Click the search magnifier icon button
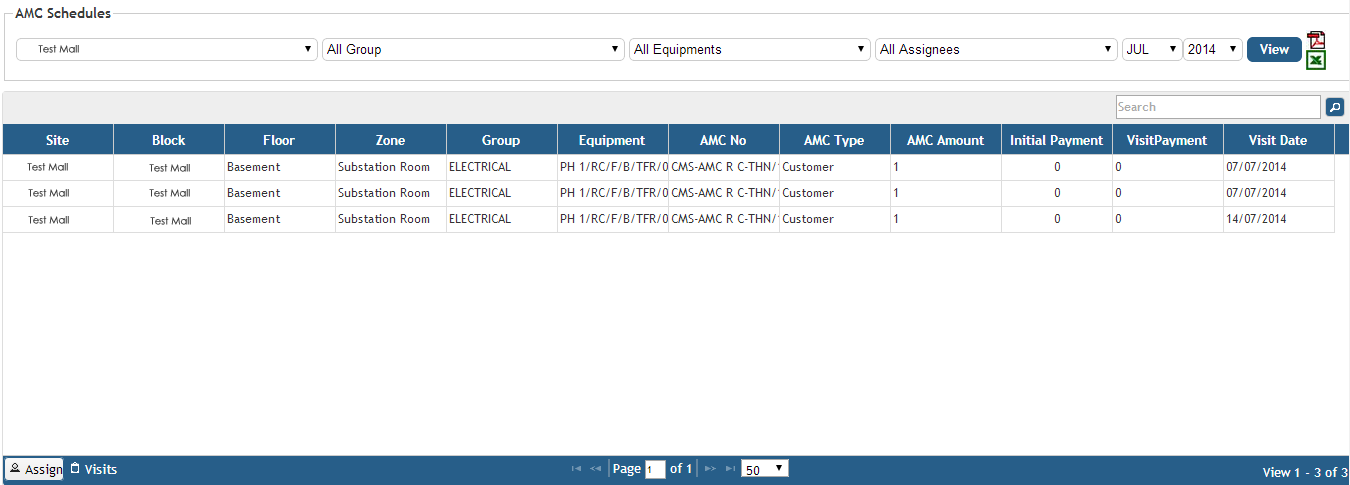Viewport: 1350px width, 485px height. pos(1334,107)
